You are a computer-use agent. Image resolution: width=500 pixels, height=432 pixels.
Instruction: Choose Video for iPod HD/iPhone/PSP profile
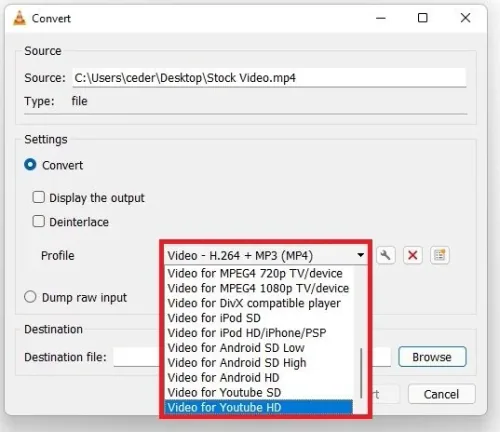coord(259,333)
